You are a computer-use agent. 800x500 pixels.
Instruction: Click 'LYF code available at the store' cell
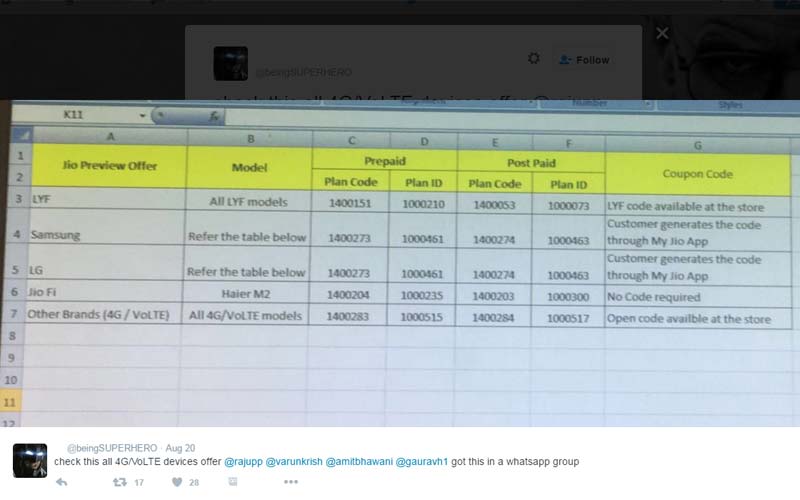698,207
